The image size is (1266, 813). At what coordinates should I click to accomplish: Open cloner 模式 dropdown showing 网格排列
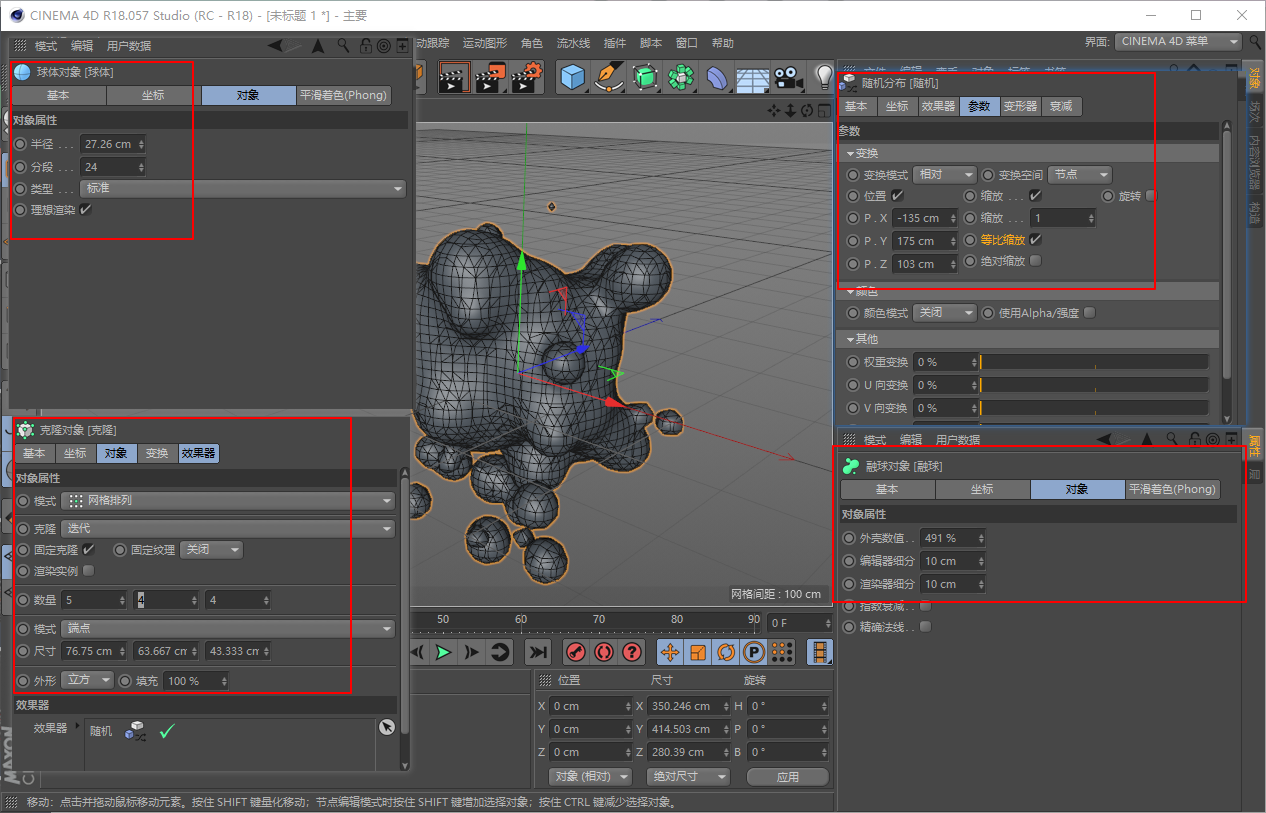[228, 501]
